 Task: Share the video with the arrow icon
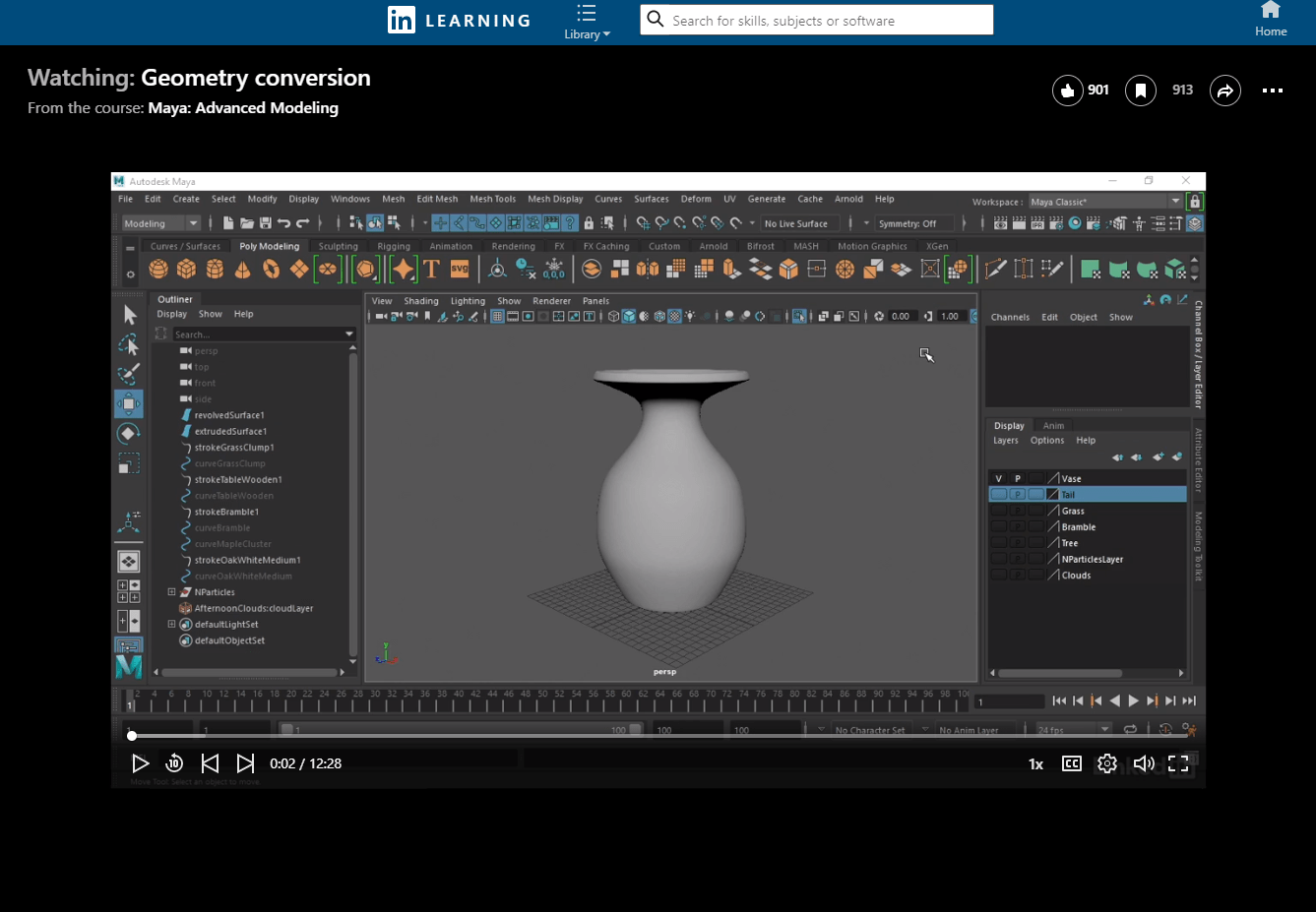point(1225,91)
